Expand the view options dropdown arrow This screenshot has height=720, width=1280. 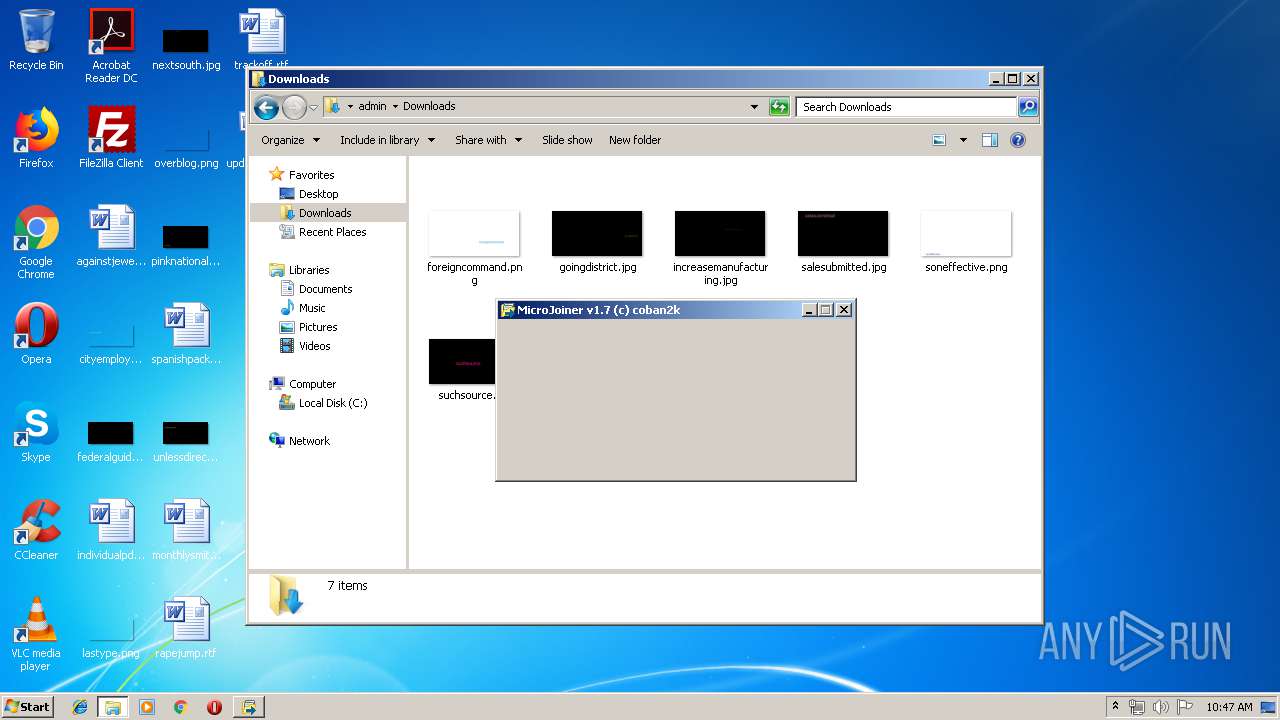pos(963,140)
